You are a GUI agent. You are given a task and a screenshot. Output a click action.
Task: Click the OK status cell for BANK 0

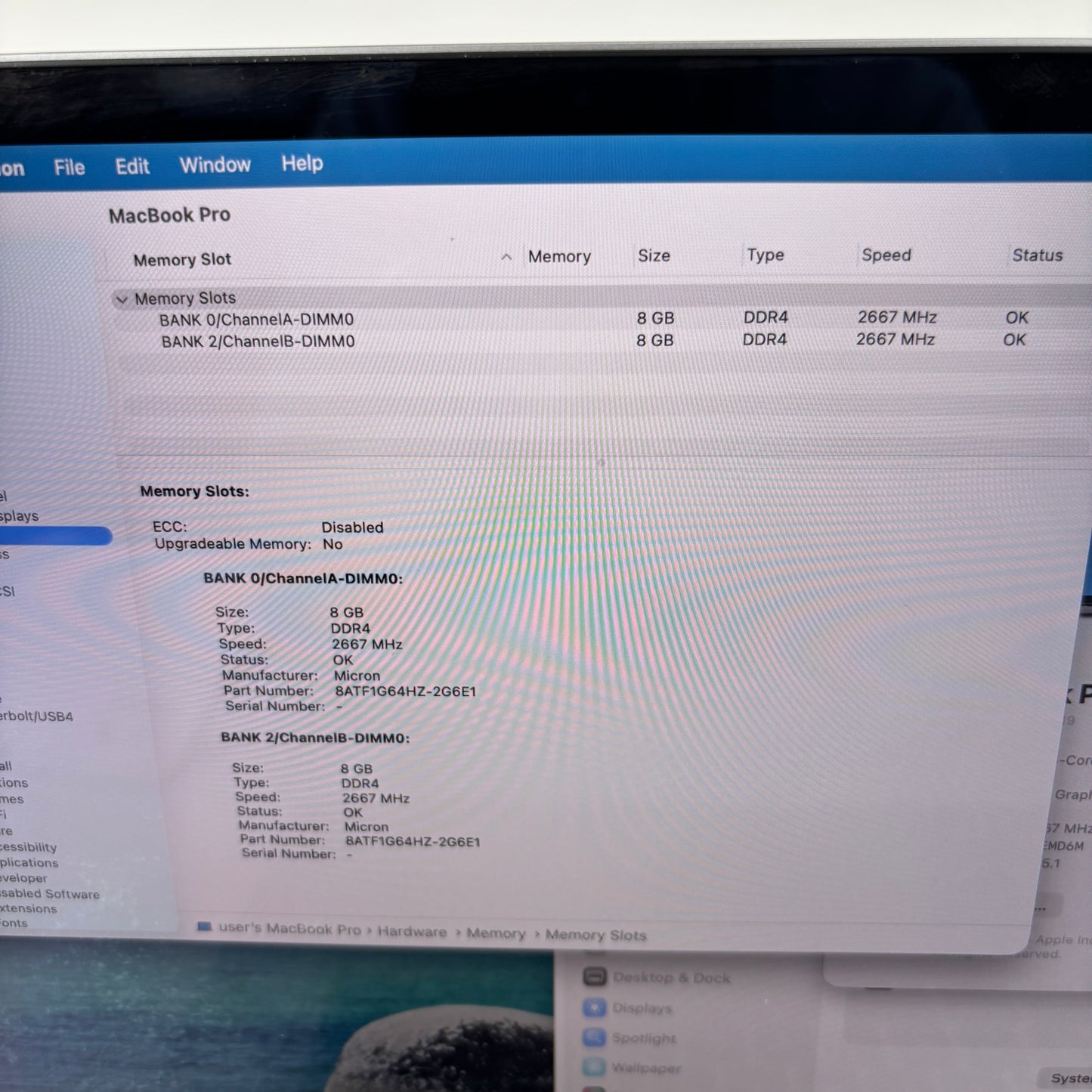(x=1016, y=318)
